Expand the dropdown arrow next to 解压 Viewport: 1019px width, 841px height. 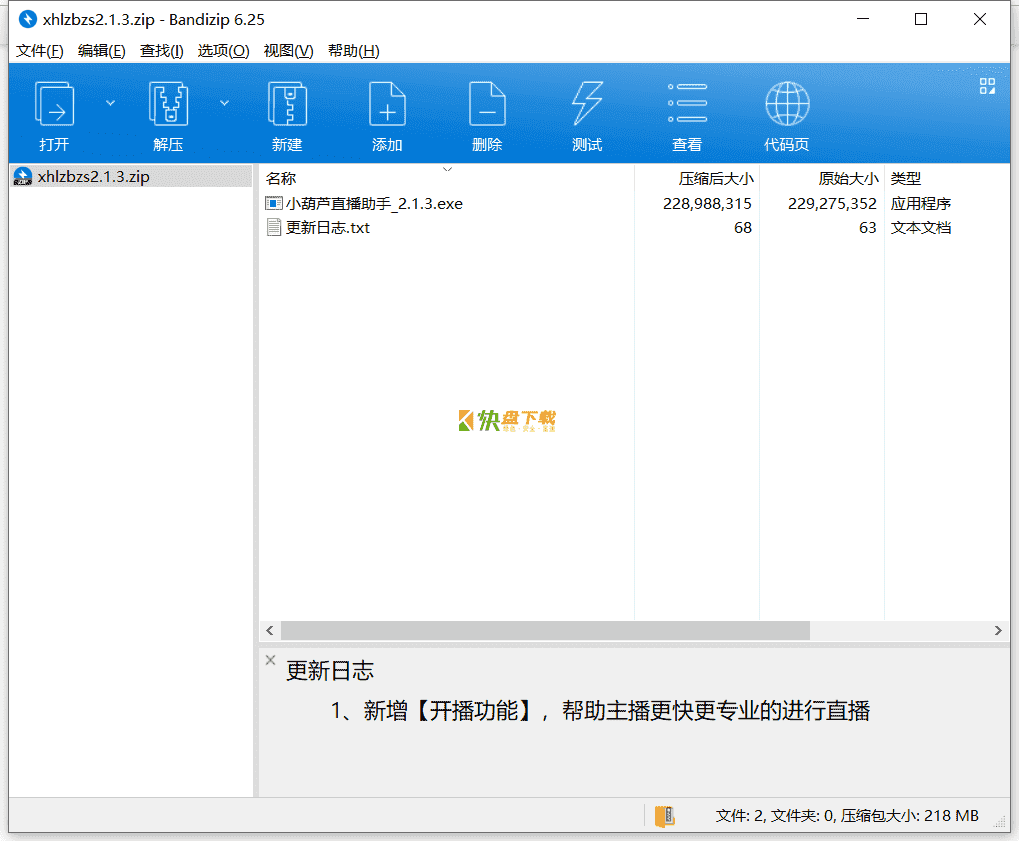[x=224, y=103]
